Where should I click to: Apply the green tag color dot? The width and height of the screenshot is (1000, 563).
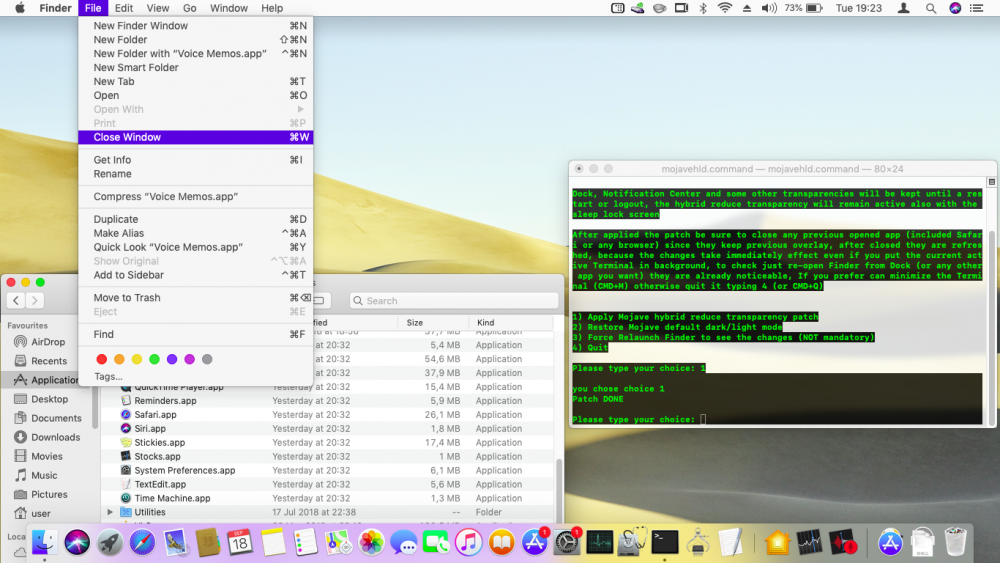[x=154, y=360]
